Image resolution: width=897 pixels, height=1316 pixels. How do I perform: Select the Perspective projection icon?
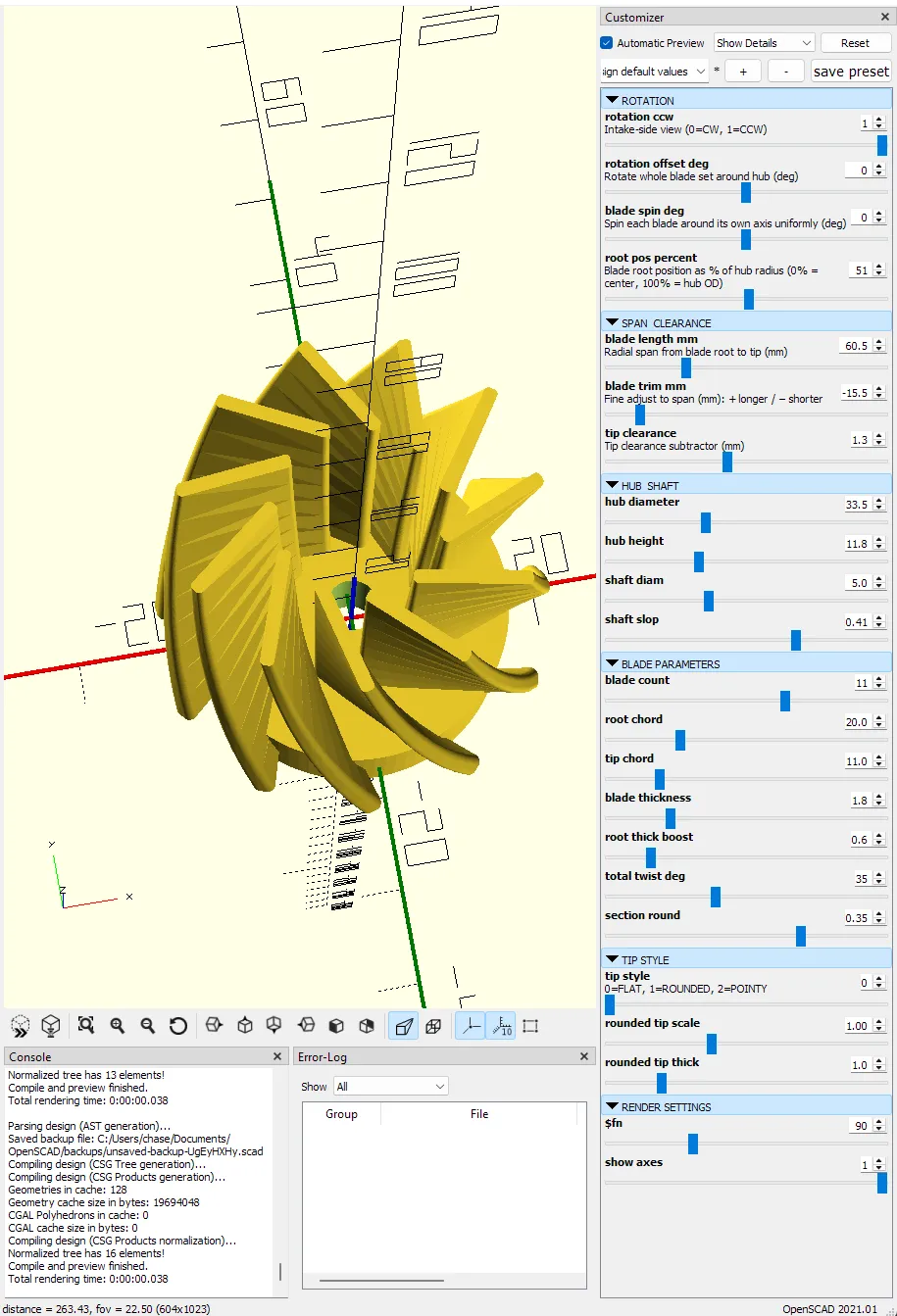402,1026
